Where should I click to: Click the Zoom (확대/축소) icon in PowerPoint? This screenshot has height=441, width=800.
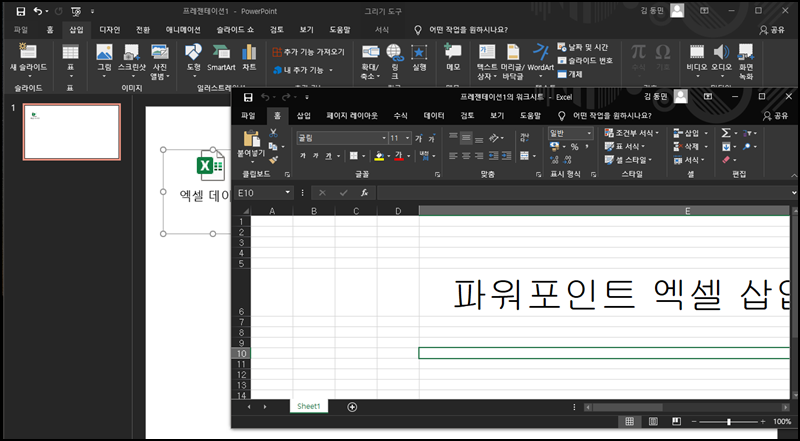click(x=370, y=52)
